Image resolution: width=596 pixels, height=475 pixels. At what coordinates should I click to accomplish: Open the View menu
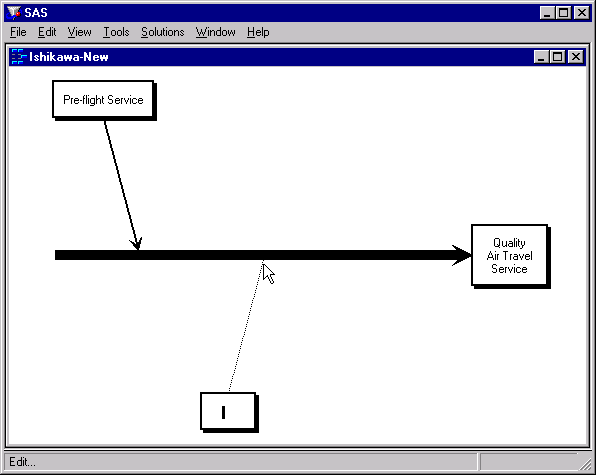click(x=79, y=32)
